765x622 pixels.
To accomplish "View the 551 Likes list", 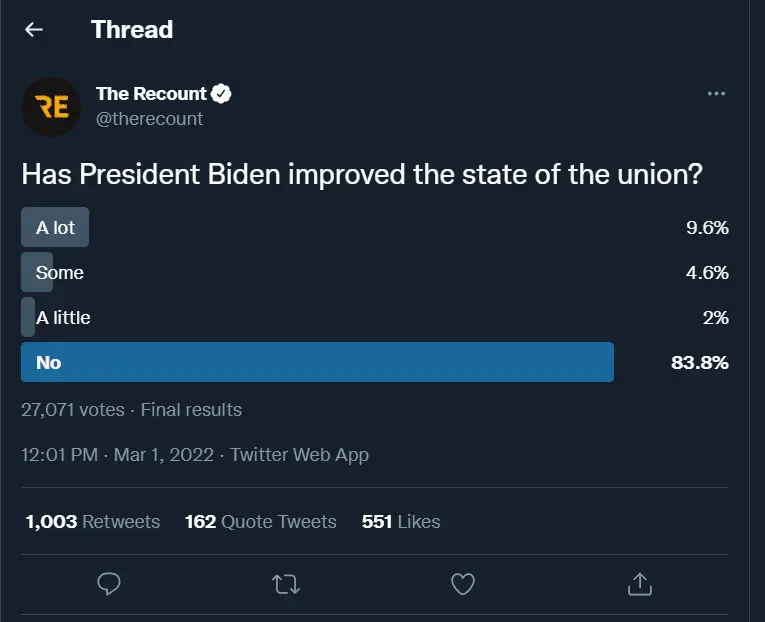I will pos(401,521).
